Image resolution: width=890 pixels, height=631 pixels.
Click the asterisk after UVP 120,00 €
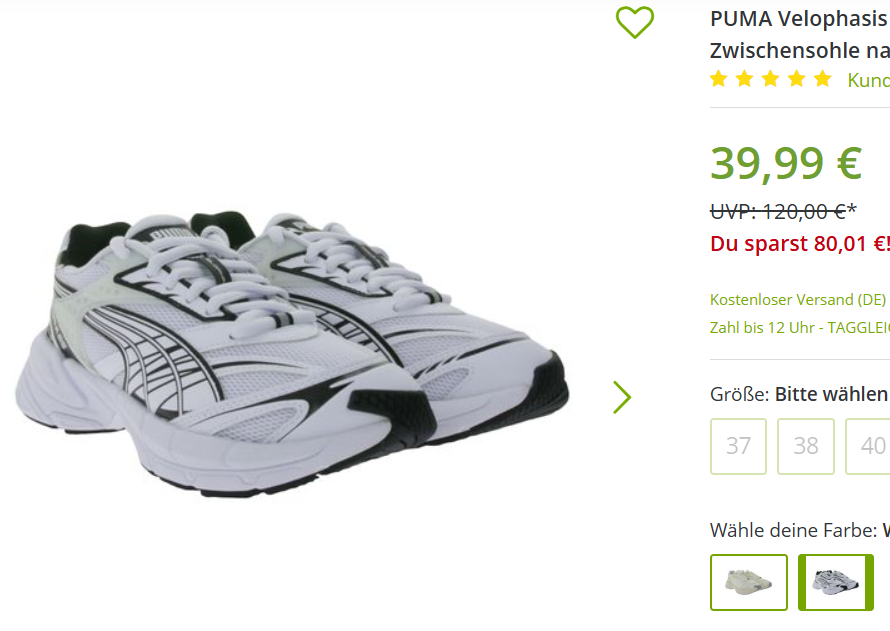pyautogui.click(x=851, y=210)
